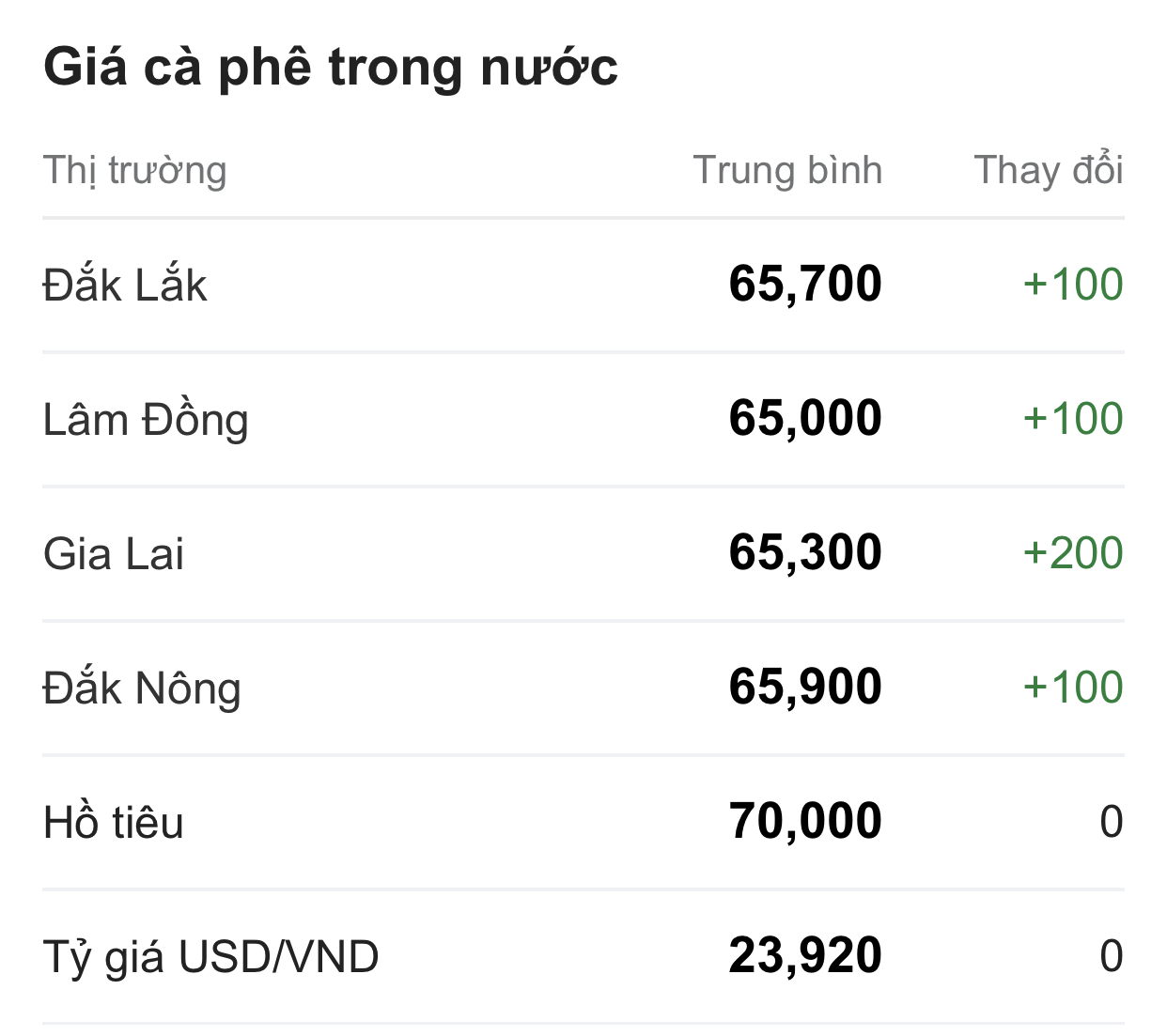Image resolution: width=1167 pixels, height=1036 pixels.
Task: Click the "Trung bình" column header
Action: click(x=787, y=171)
